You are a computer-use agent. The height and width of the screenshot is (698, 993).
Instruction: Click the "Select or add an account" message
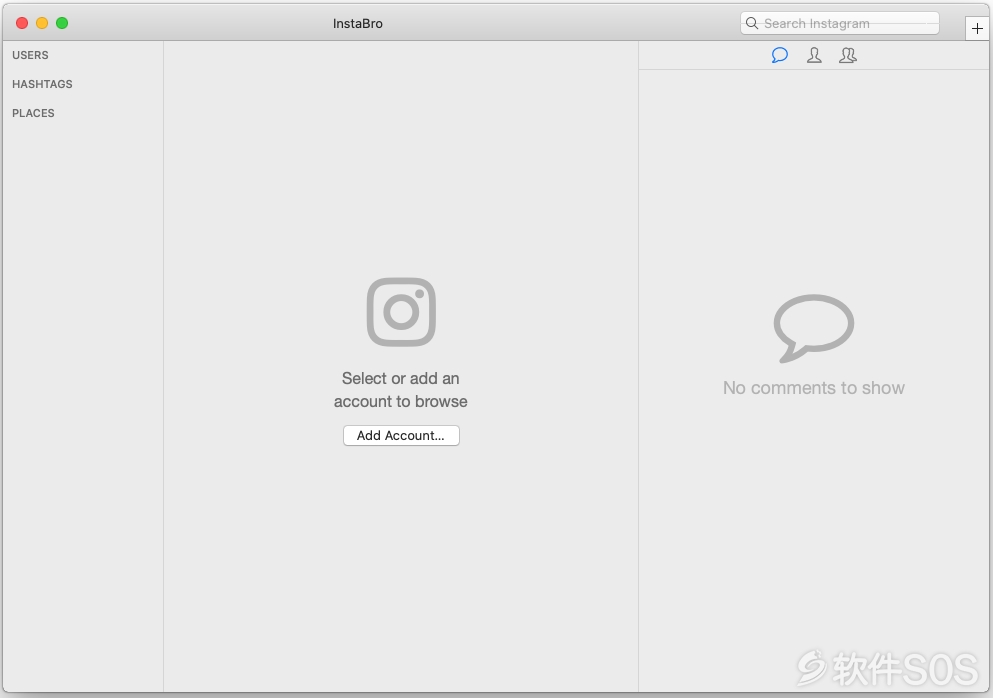click(401, 390)
